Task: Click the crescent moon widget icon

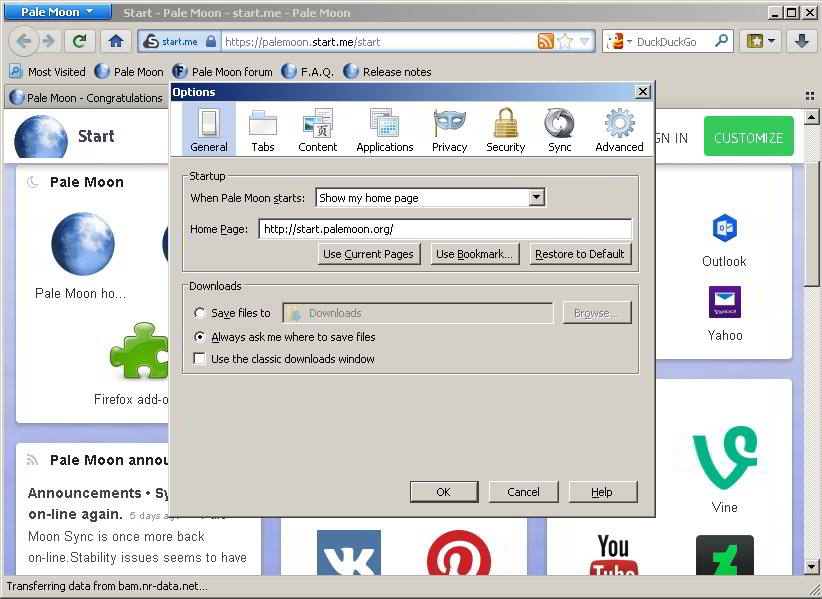Action: pyautogui.click(x=33, y=182)
